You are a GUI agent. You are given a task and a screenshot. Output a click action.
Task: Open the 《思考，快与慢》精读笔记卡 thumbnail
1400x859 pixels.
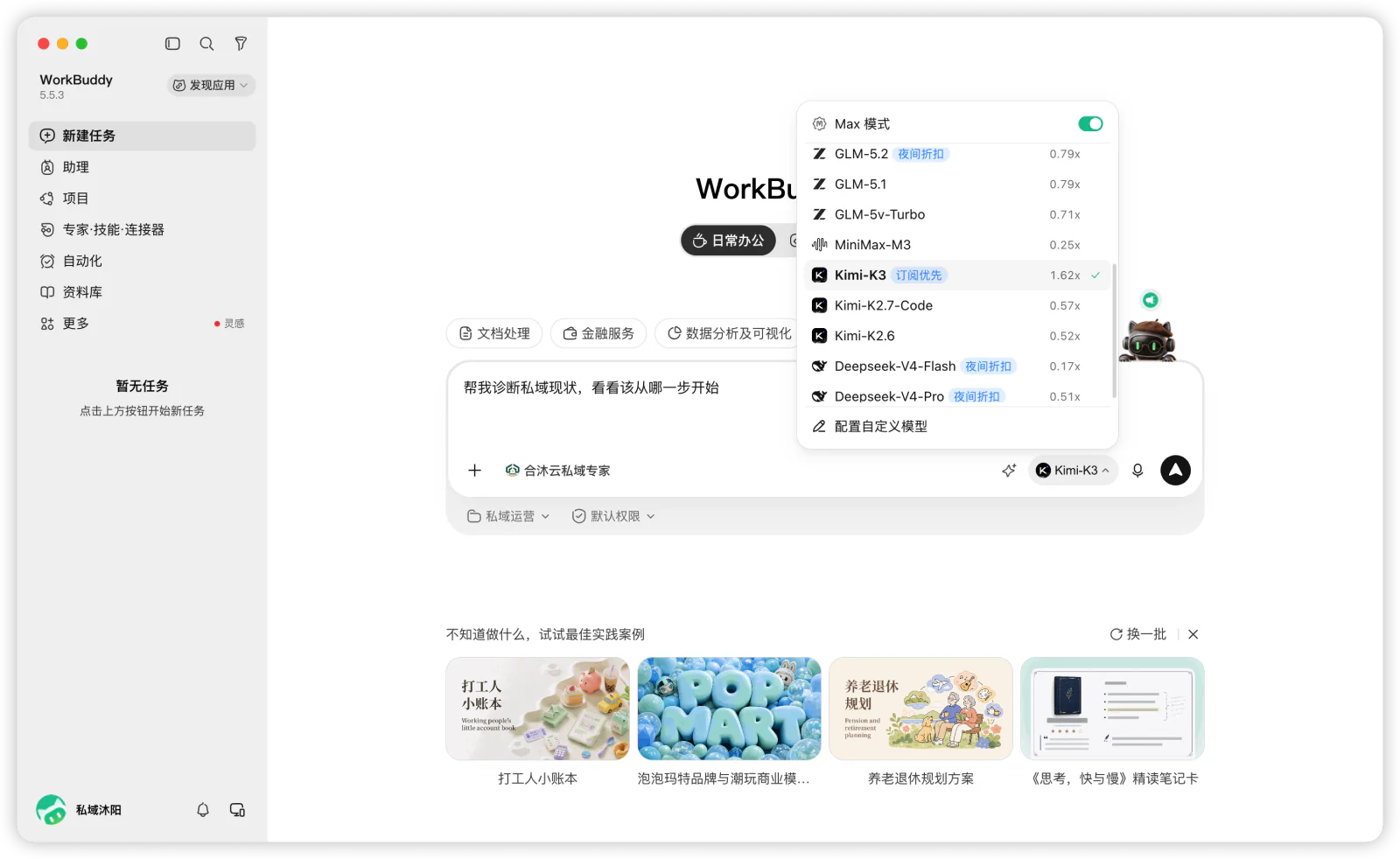point(1112,709)
